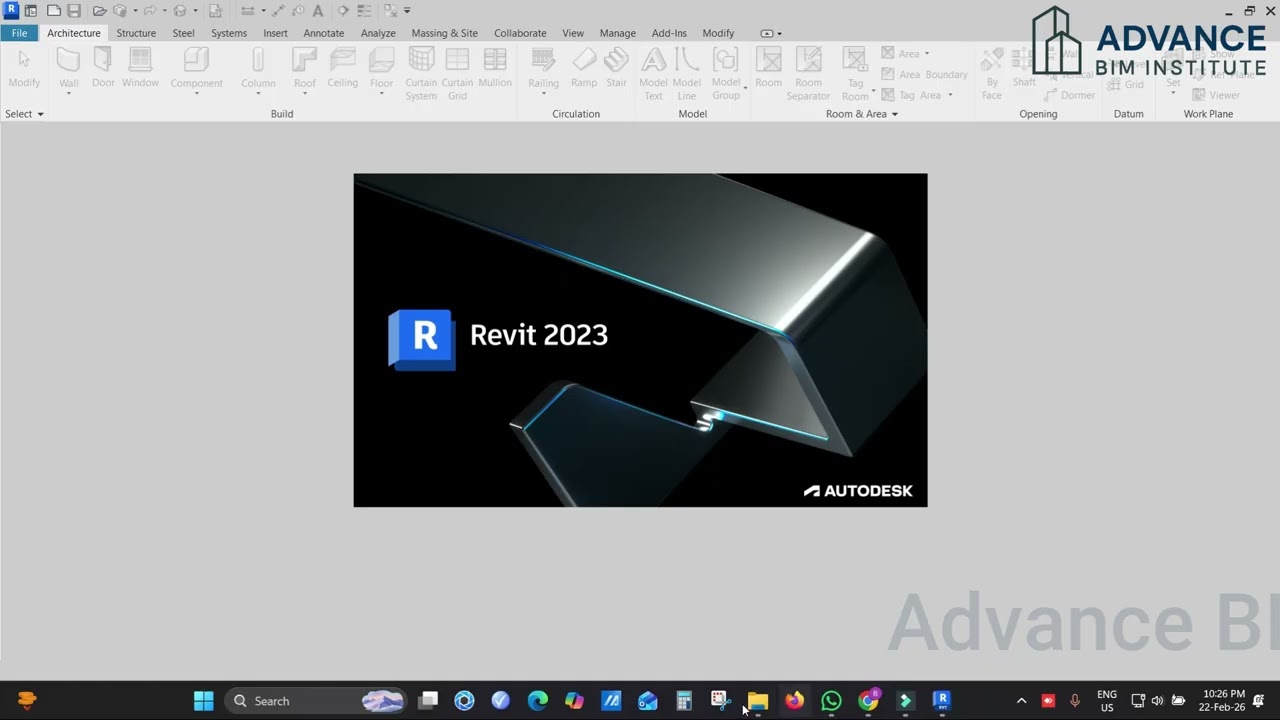Open the Tag Area dropdown arrow
1280x720 pixels.
tap(950, 96)
